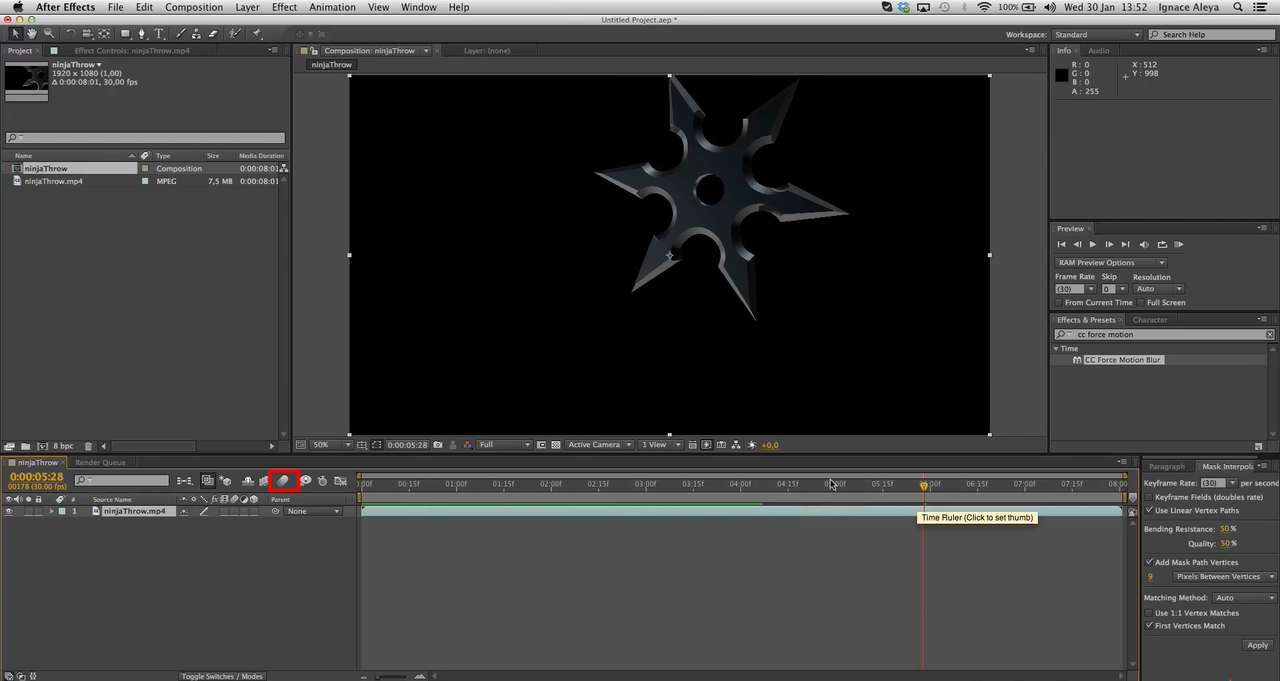Open the Effect menu
The height and width of the screenshot is (681, 1280).
[x=284, y=7]
